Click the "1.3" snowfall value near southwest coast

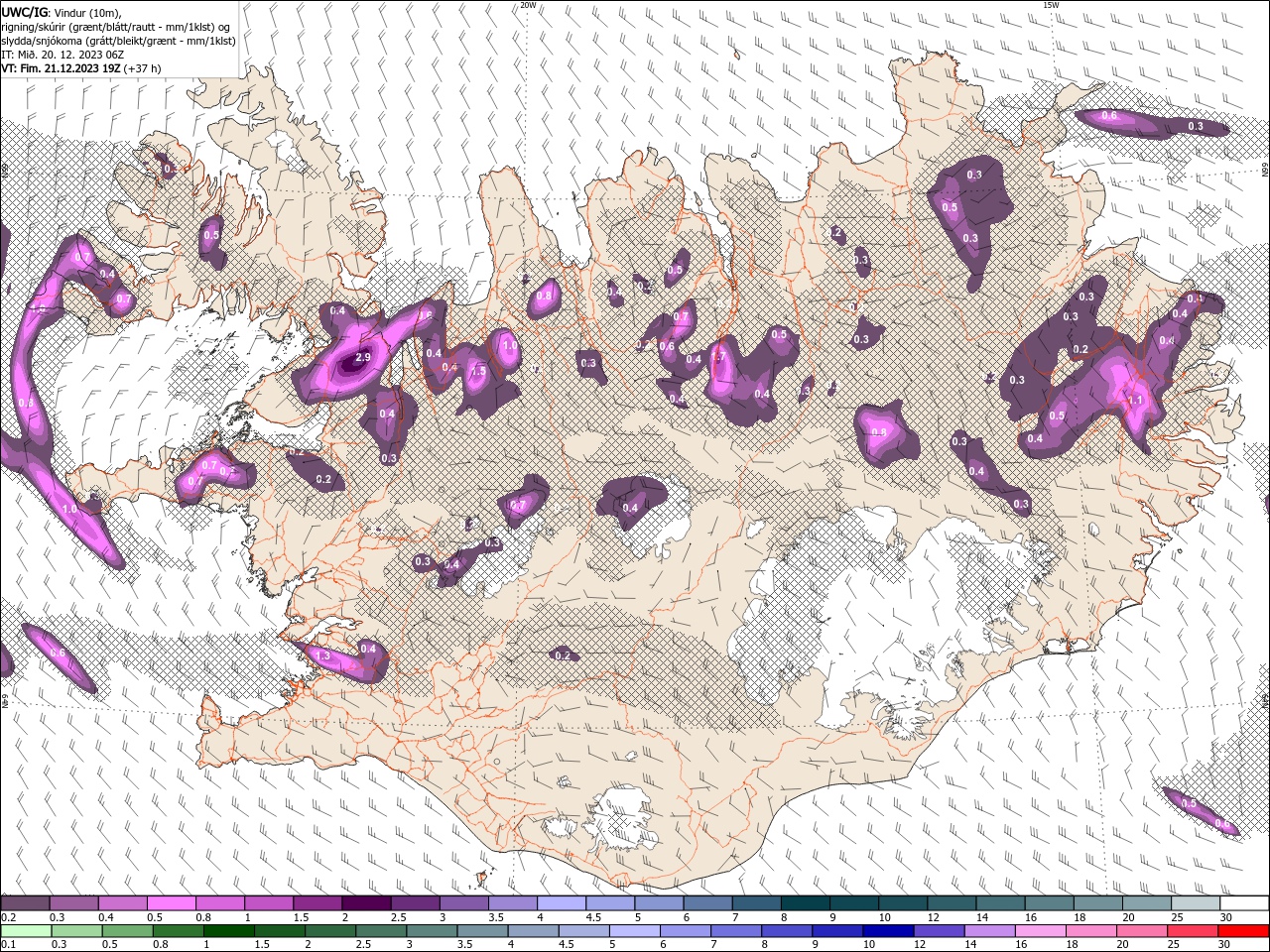click(x=322, y=655)
